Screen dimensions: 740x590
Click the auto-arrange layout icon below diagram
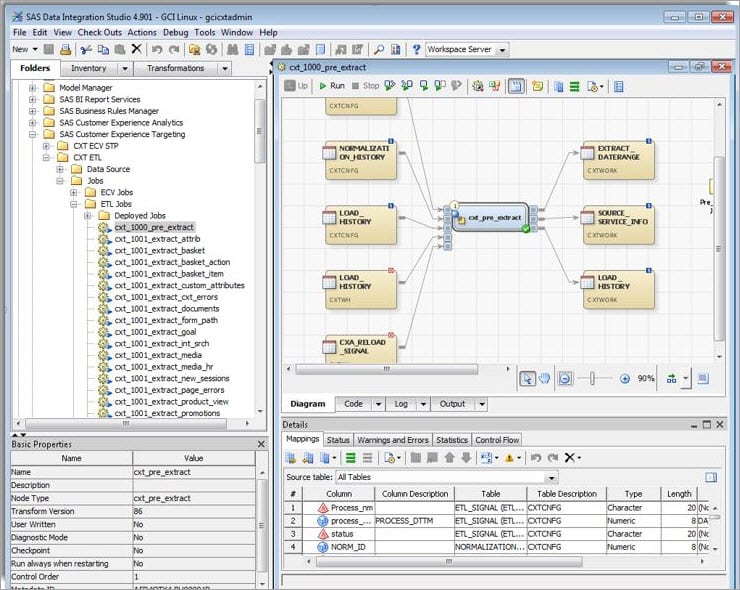[671, 379]
